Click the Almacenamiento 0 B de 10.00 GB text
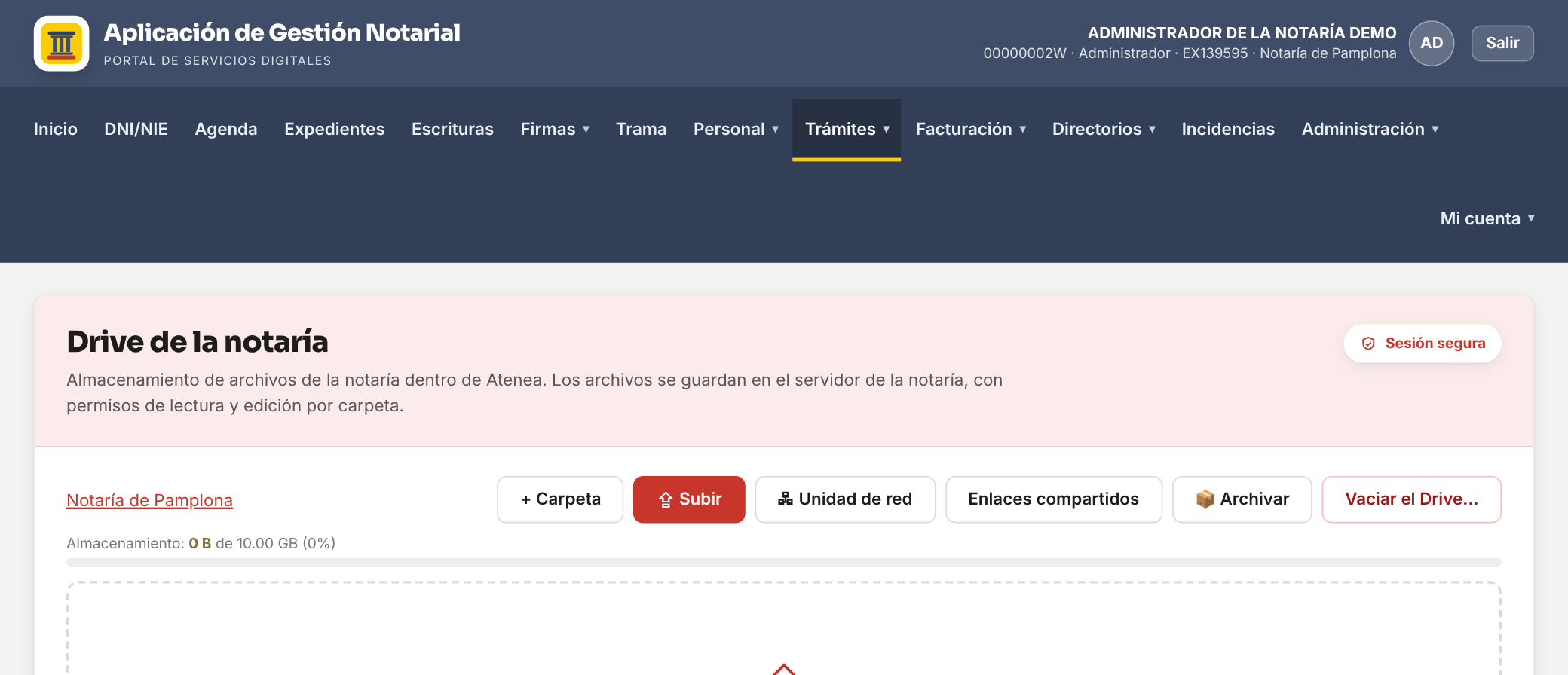The width and height of the screenshot is (1568, 675). pos(201,543)
